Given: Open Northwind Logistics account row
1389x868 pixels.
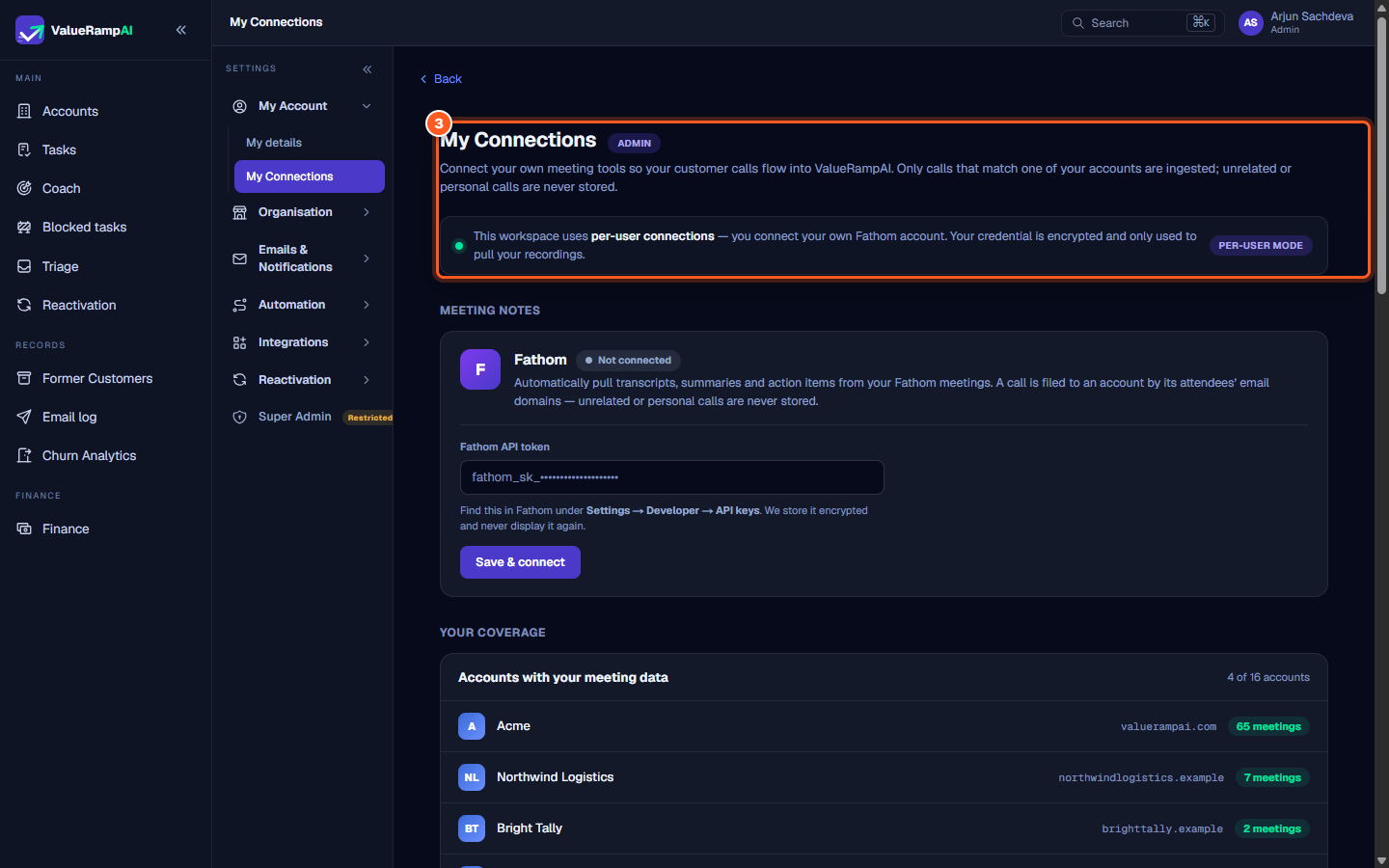Looking at the screenshot, I should click(x=884, y=777).
